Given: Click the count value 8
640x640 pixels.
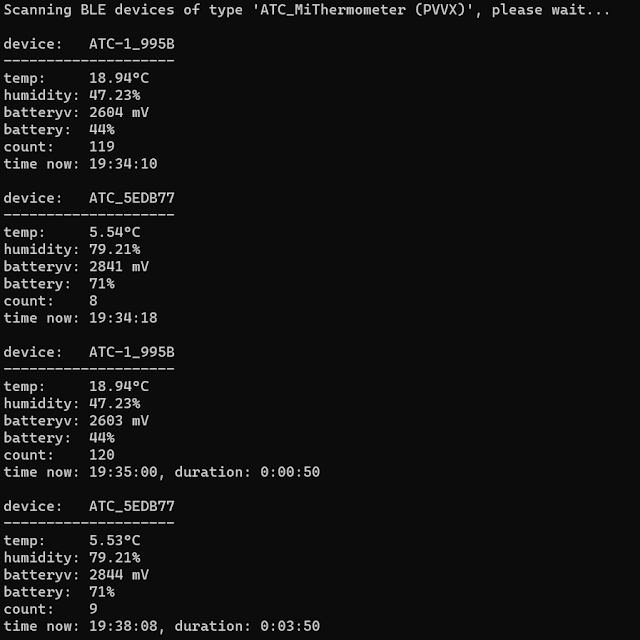Looking at the screenshot, I should [x=94, y=300].
